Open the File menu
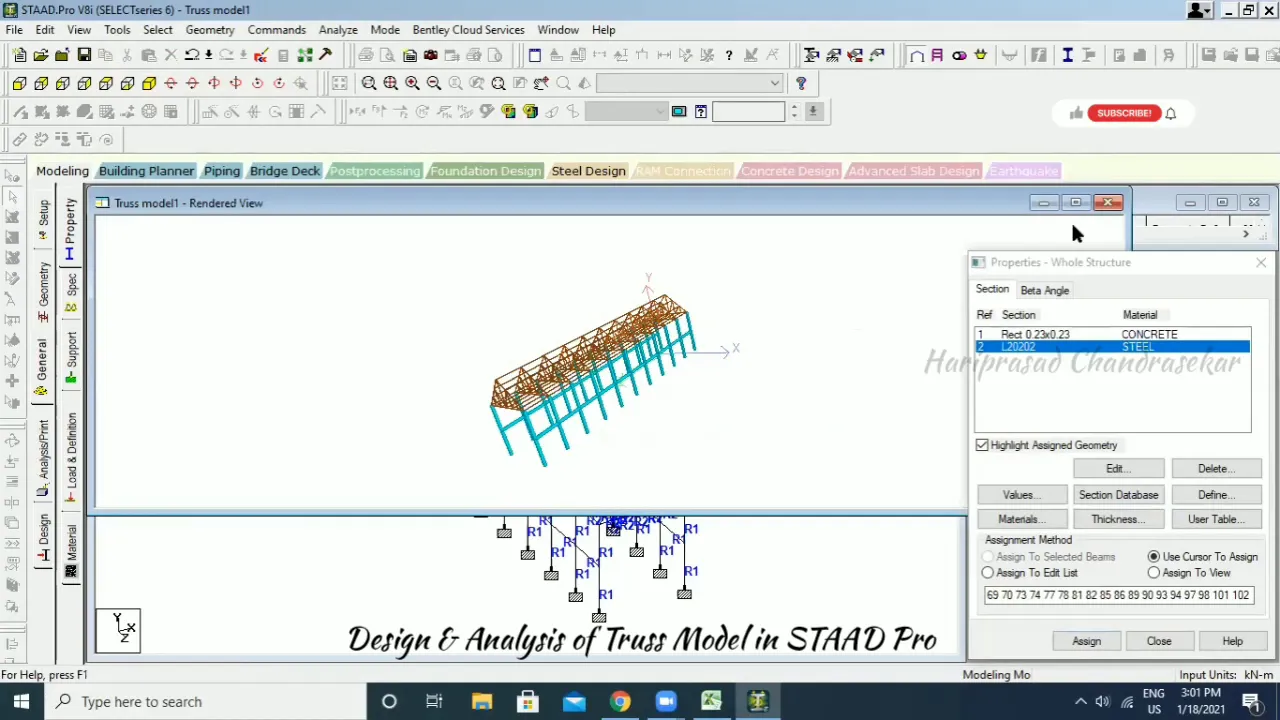Image resolution: width=1280 pixels, height=720 pixels. pyautogui.click(x=14, y=29)
